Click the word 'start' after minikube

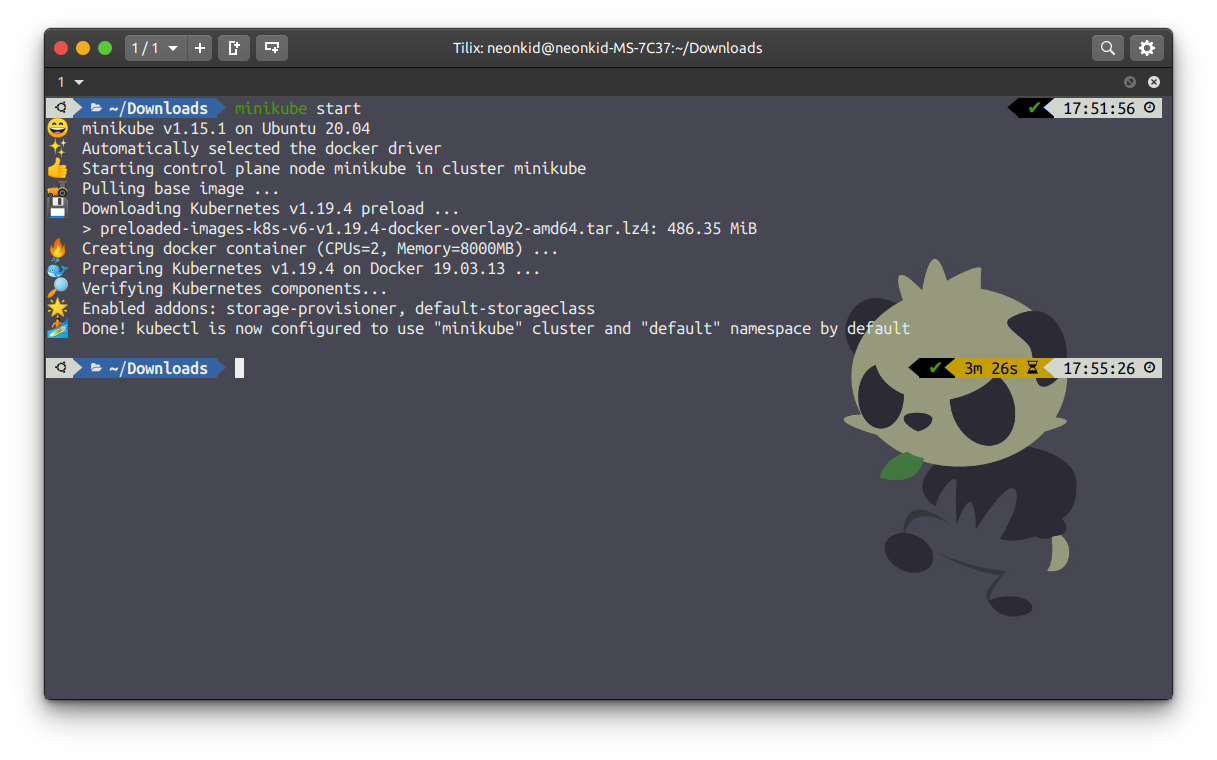tap(339, 108)
